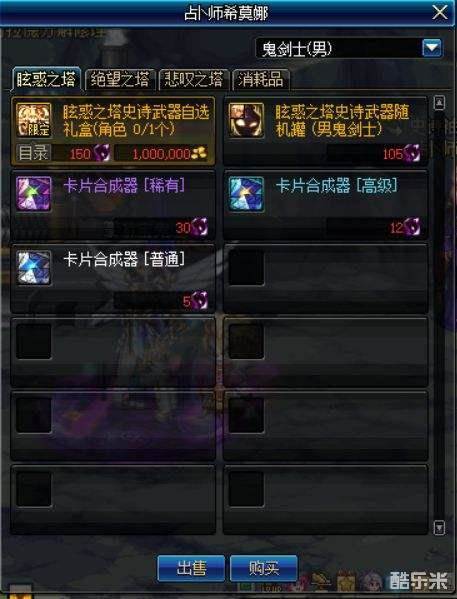Select the purple 卡片合成器 [稀有] icon

click(34, 194)
